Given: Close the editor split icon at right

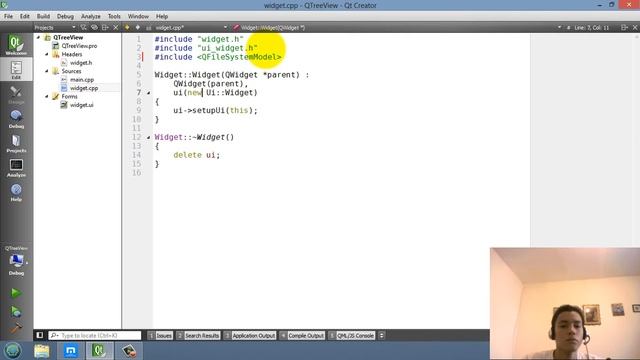Looking at the screenshot, I should click(x=635, y=27).
